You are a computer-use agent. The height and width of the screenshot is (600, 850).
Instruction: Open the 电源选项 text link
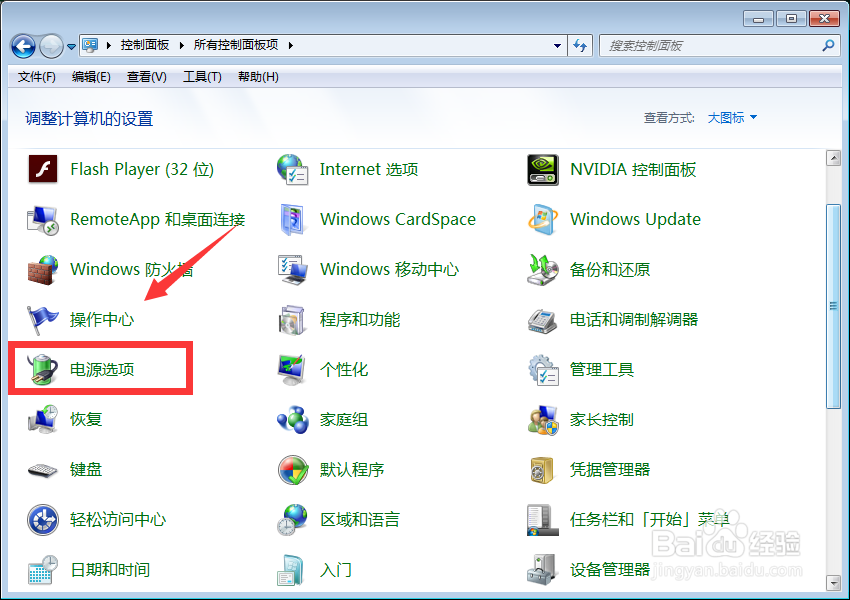102,370
